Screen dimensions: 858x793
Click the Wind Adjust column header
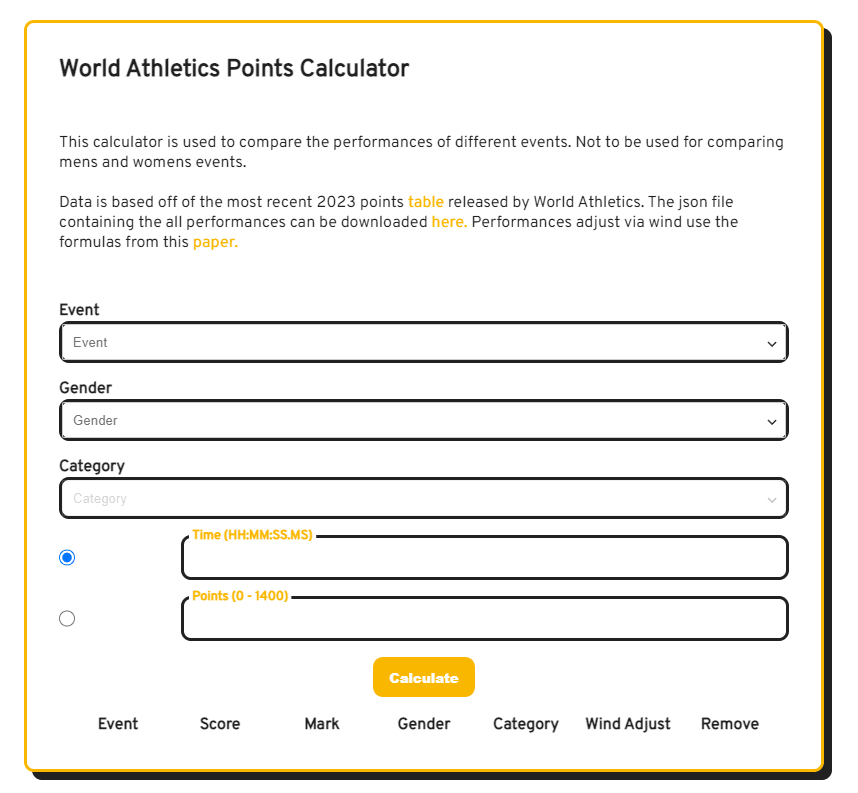pyautogui.click(x=628, y=723)
